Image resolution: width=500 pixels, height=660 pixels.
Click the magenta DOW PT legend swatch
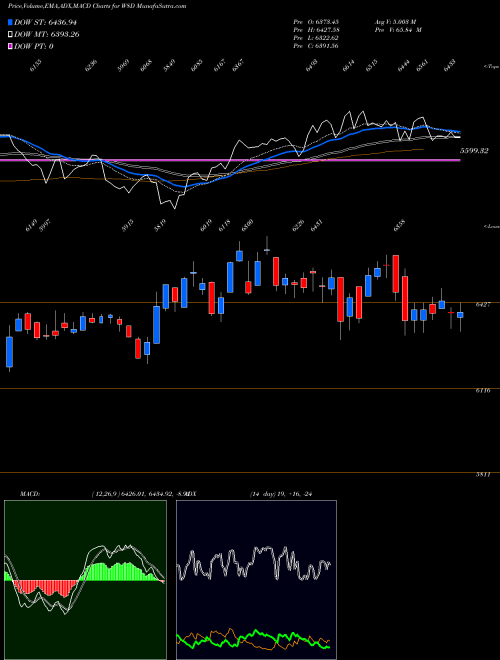tap(10, 46)
